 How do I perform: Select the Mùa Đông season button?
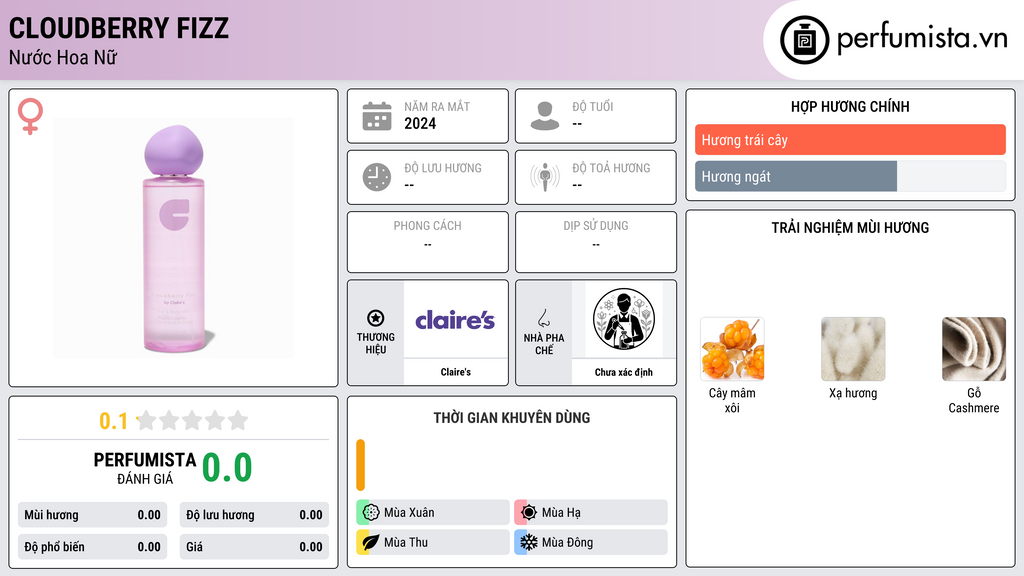[x=590, y=542]
